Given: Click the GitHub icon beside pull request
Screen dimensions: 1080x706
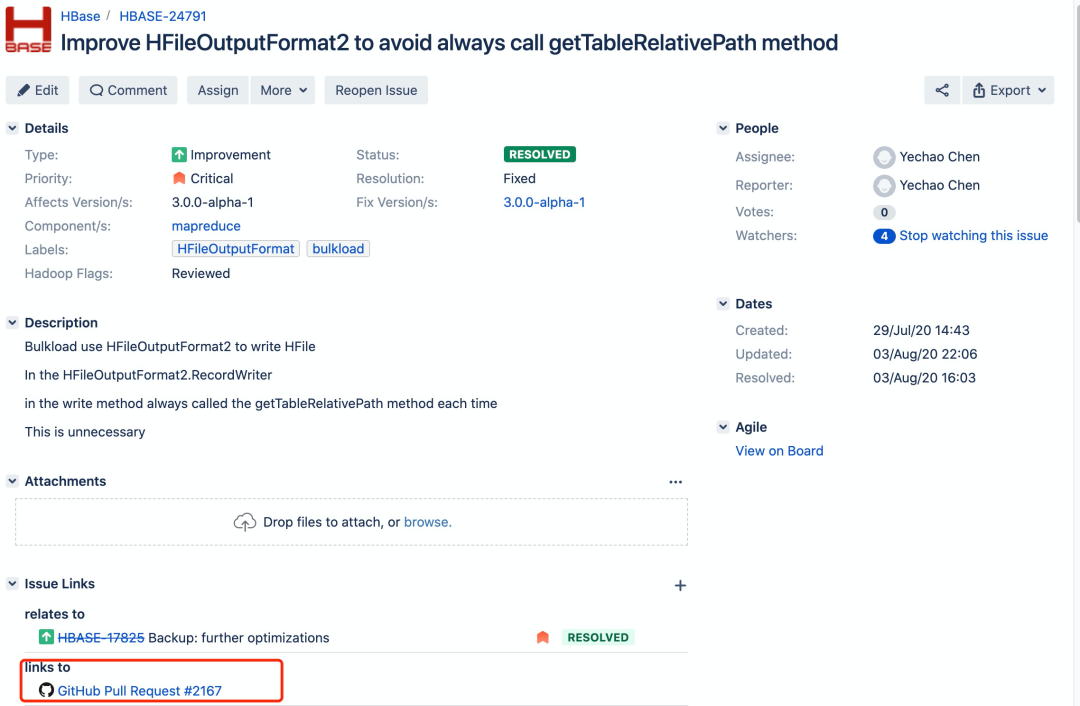Looking at the screenshot, I should pos(46,690).
